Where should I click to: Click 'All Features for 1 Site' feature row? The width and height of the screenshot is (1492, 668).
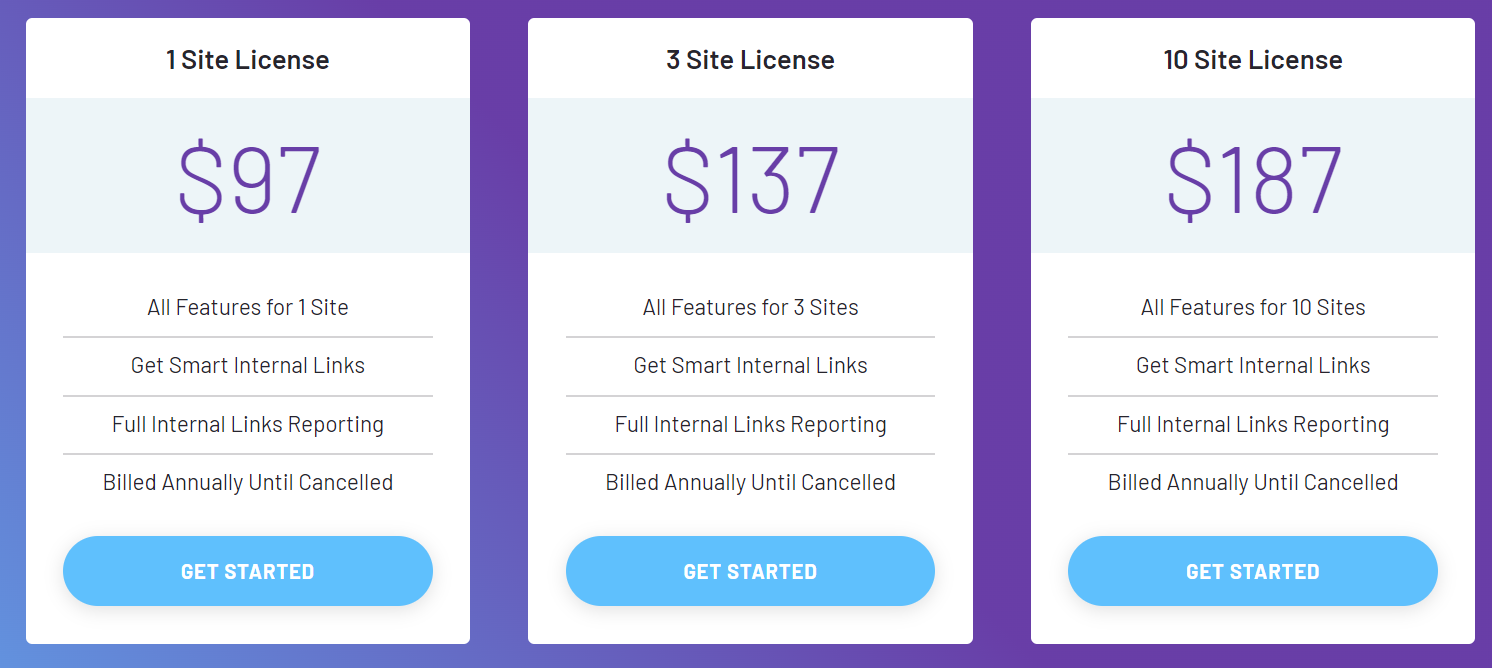[x=247, y=307]
